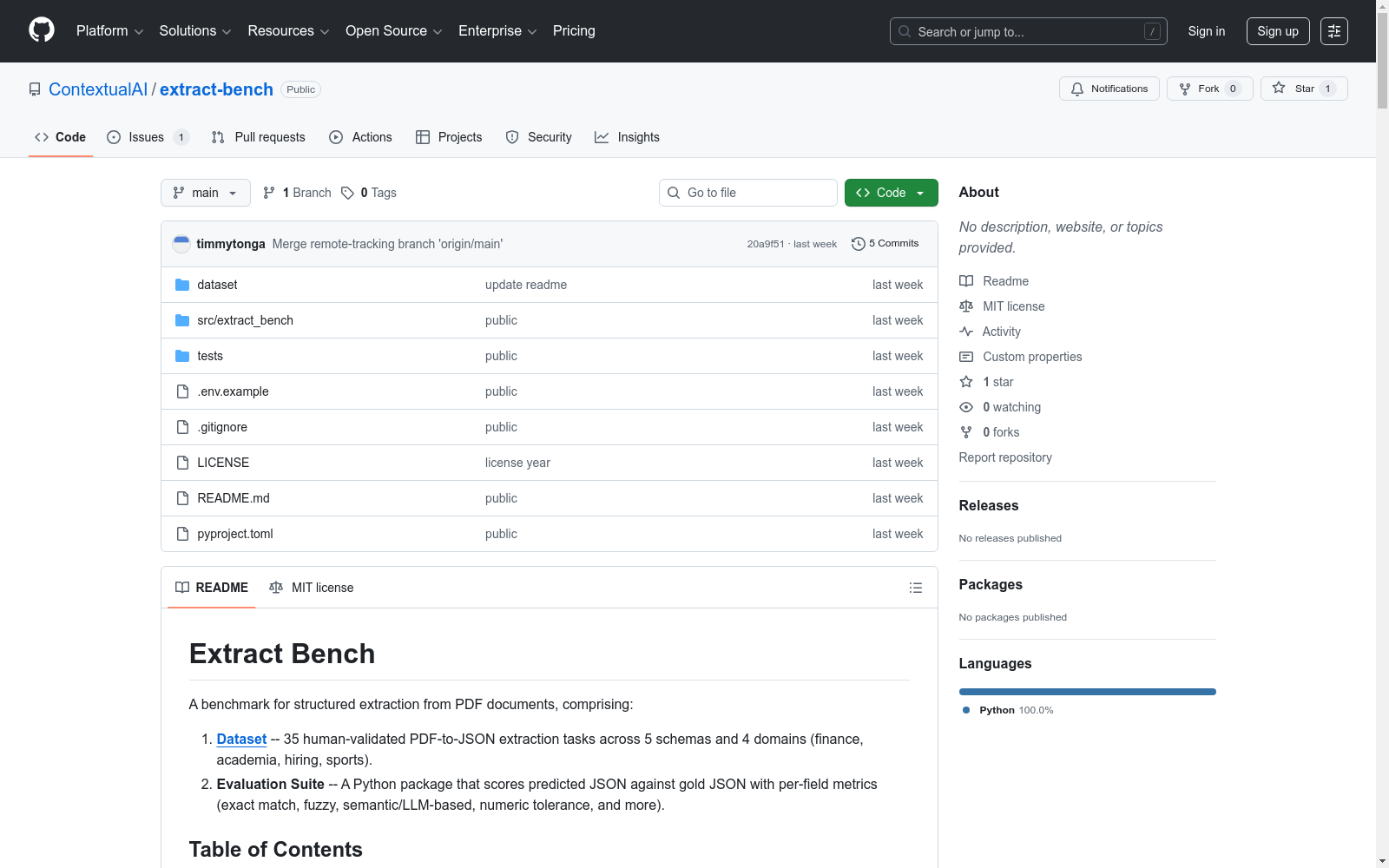Select the README tab in file viewer
This screenshot has width=1389, height=868.
[212, 588]
